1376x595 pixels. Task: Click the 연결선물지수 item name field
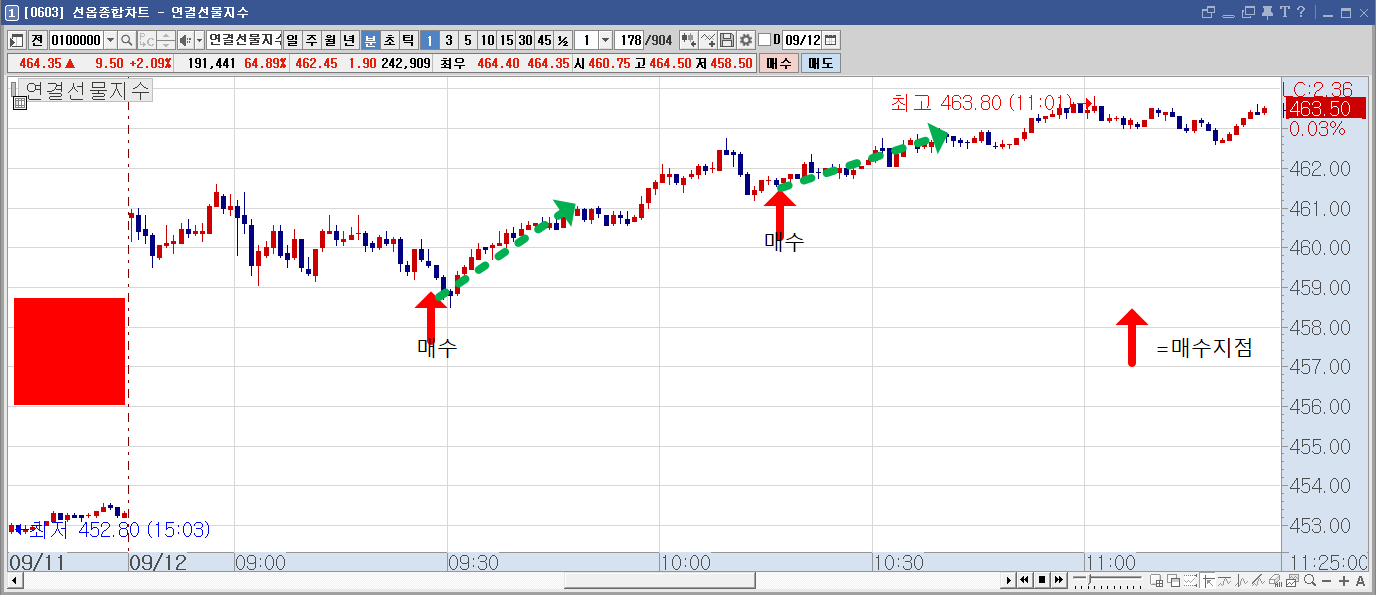[x=244, y=41]
